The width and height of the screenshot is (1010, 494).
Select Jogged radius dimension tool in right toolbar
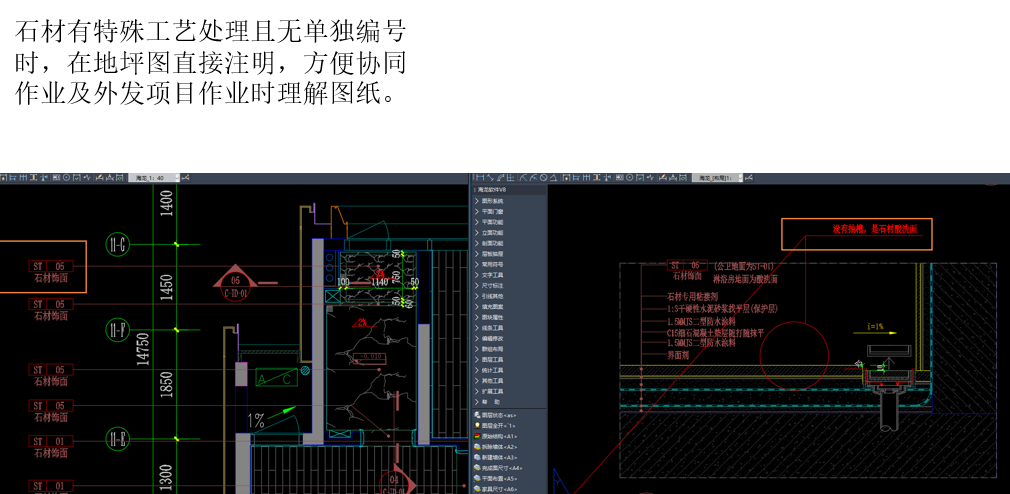click(x=533, y=178)
